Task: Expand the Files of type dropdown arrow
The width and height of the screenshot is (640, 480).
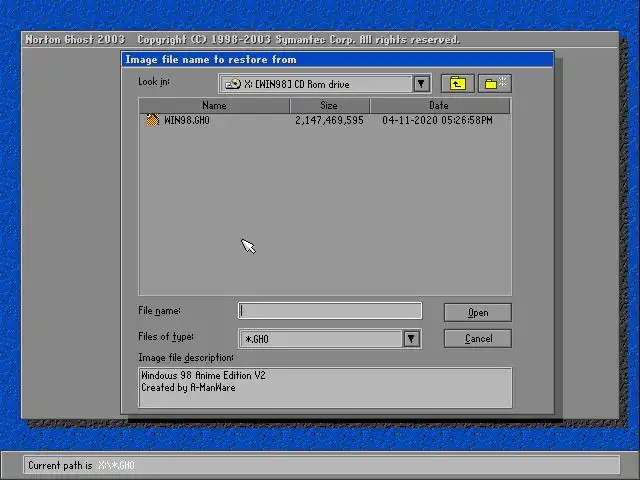Action: 411,339
